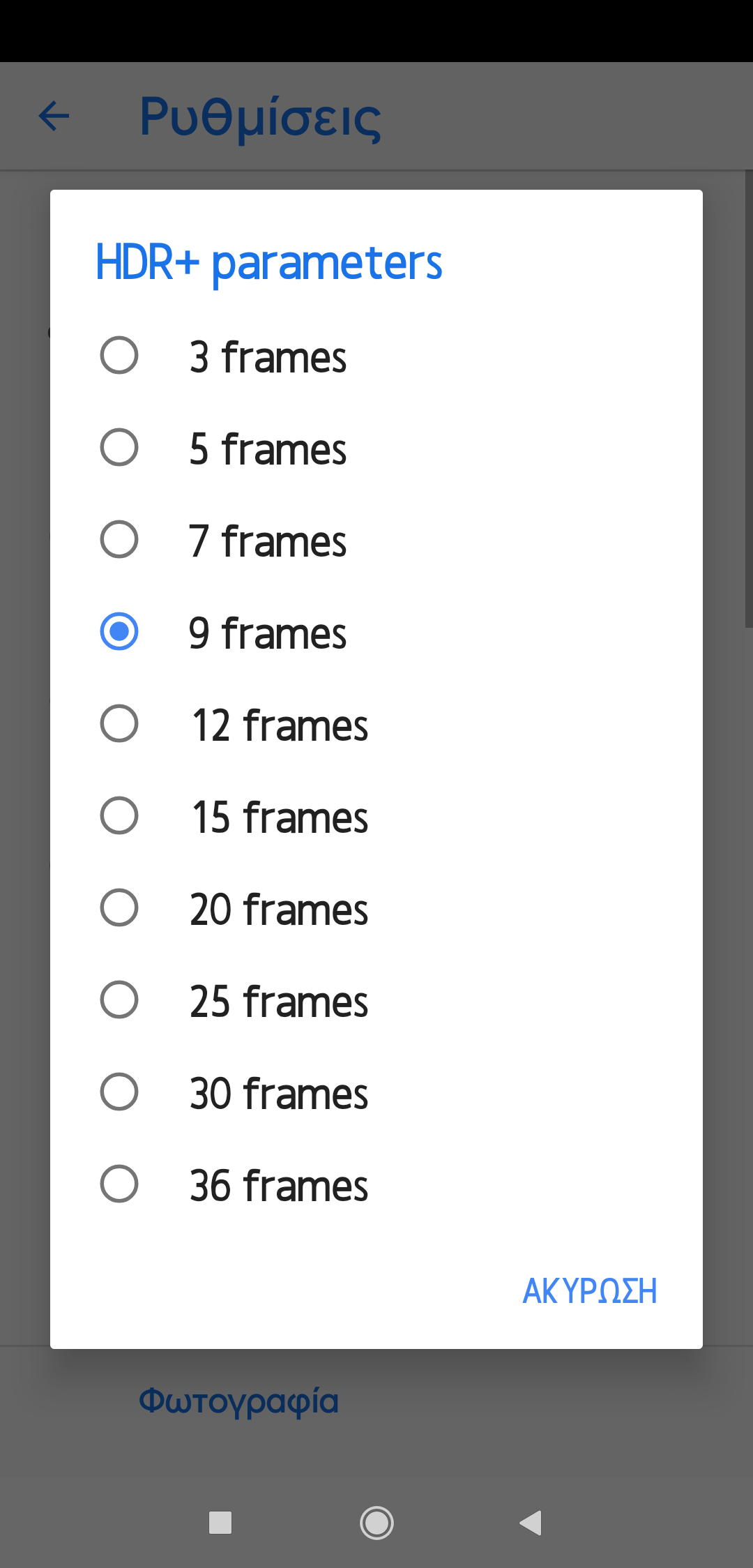Tap the back arrow in Ρυθμίσεις header
Screen dimensions: 753x1568
tap(54, 116)
